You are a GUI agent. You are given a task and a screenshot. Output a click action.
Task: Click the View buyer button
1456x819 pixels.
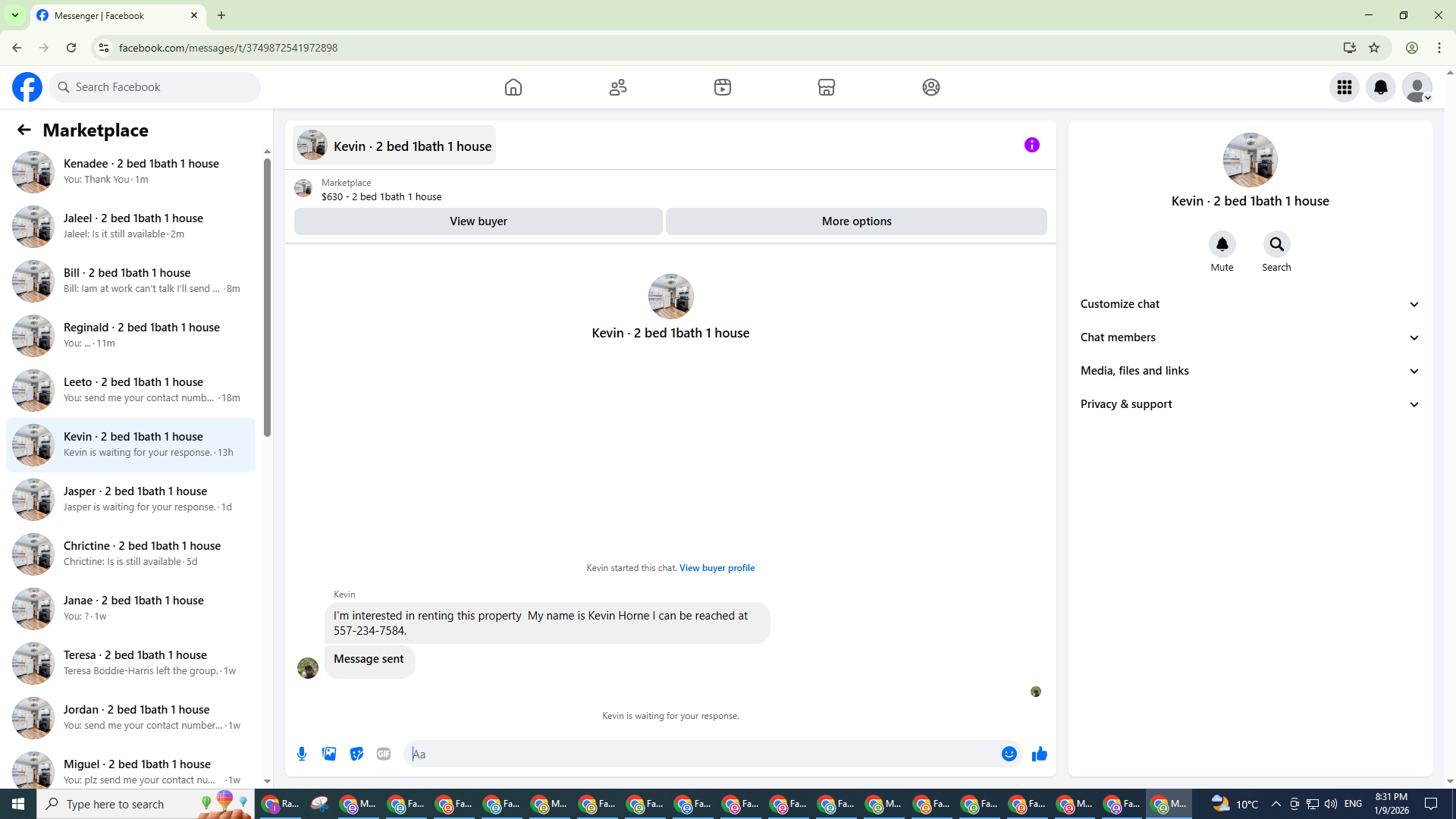pos(478,221)
